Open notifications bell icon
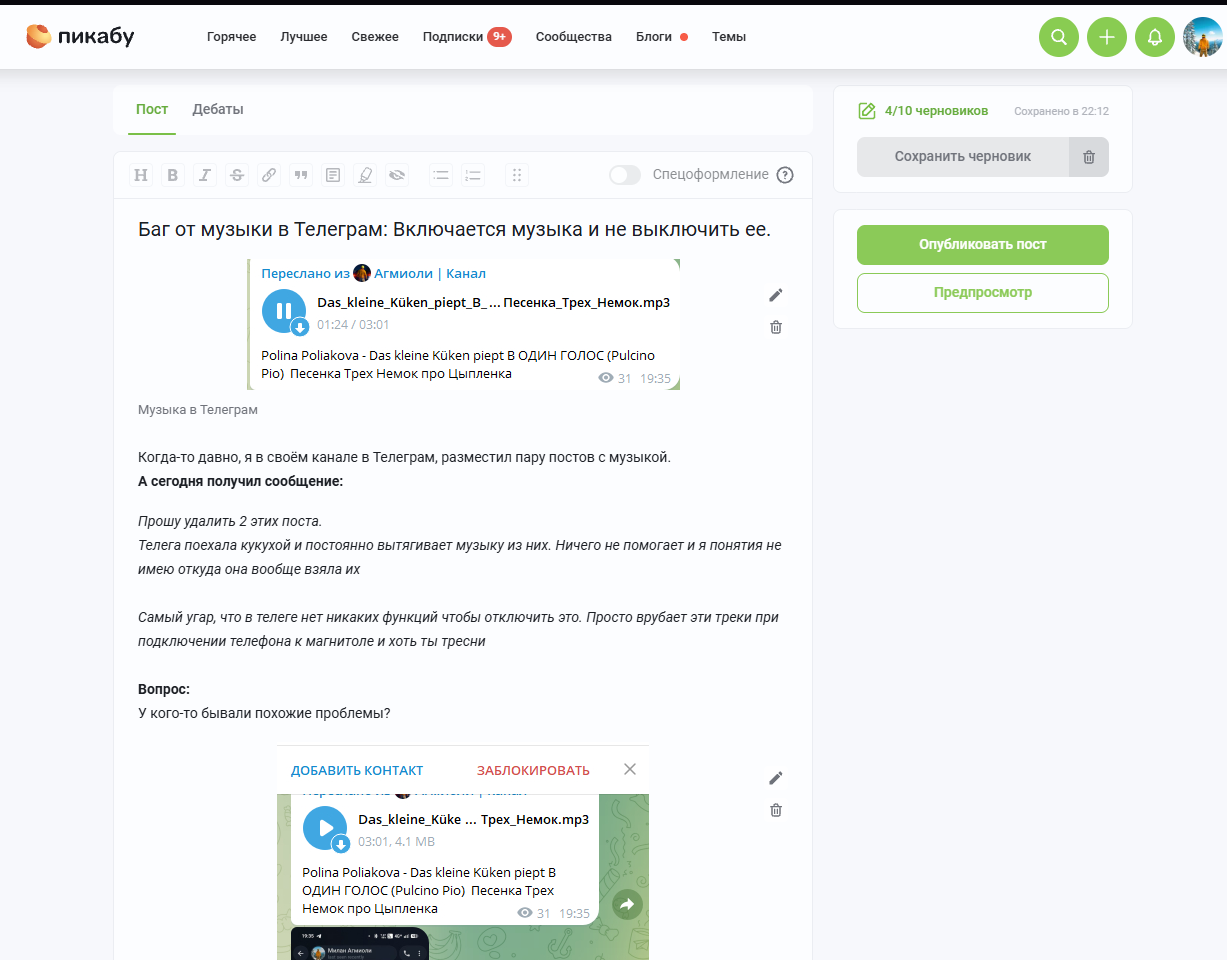Viewport: 1227px width, 960px height. click(x=1155, y=37)
